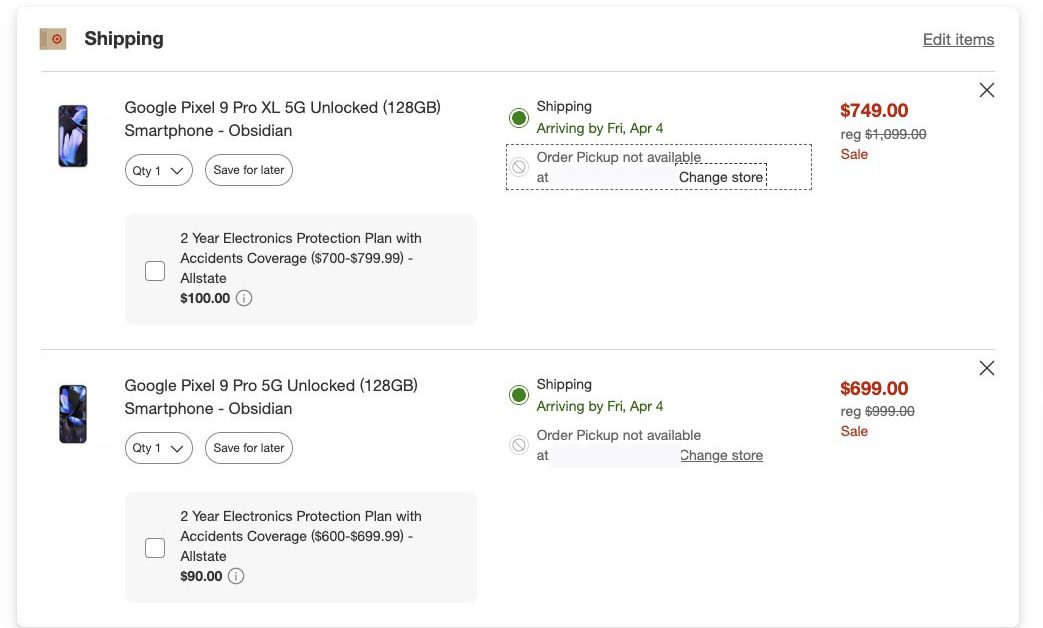Select Shipping radio for Pixel 9 Pro XL
This screenshot has height=628, width=1043.
[x=518, y=118]
